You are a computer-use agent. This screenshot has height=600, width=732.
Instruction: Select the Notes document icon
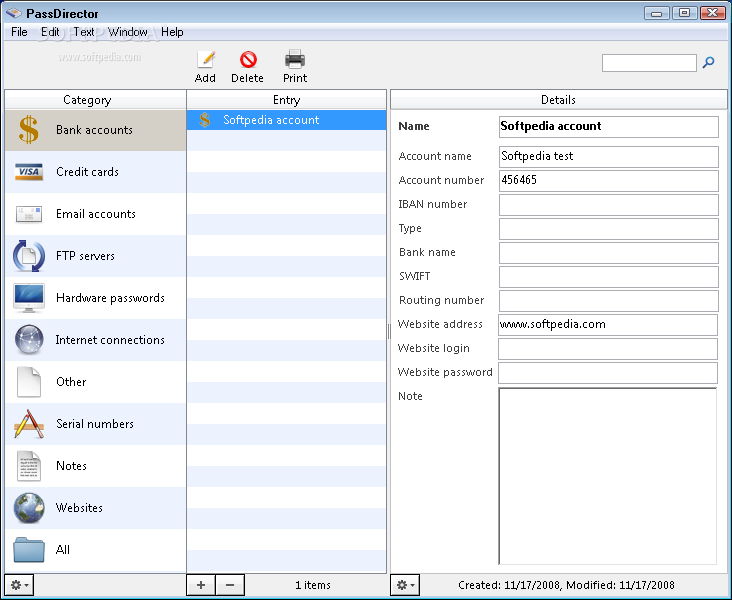[28, 466]
